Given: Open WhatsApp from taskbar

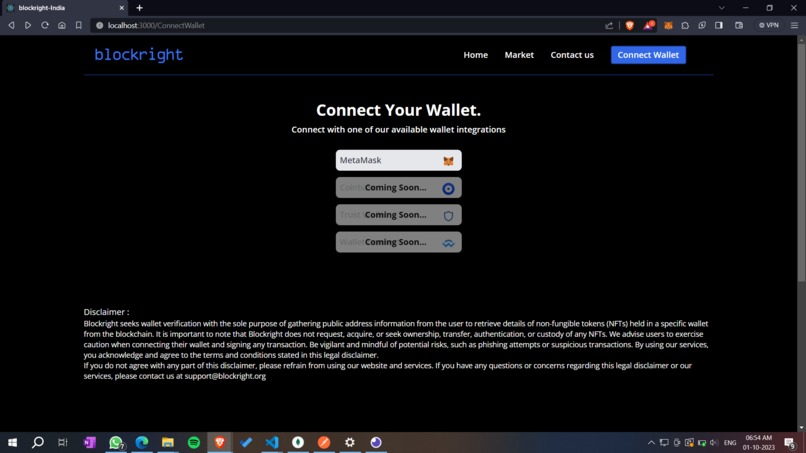Looking at the screenshot, I should coord(116,442).
